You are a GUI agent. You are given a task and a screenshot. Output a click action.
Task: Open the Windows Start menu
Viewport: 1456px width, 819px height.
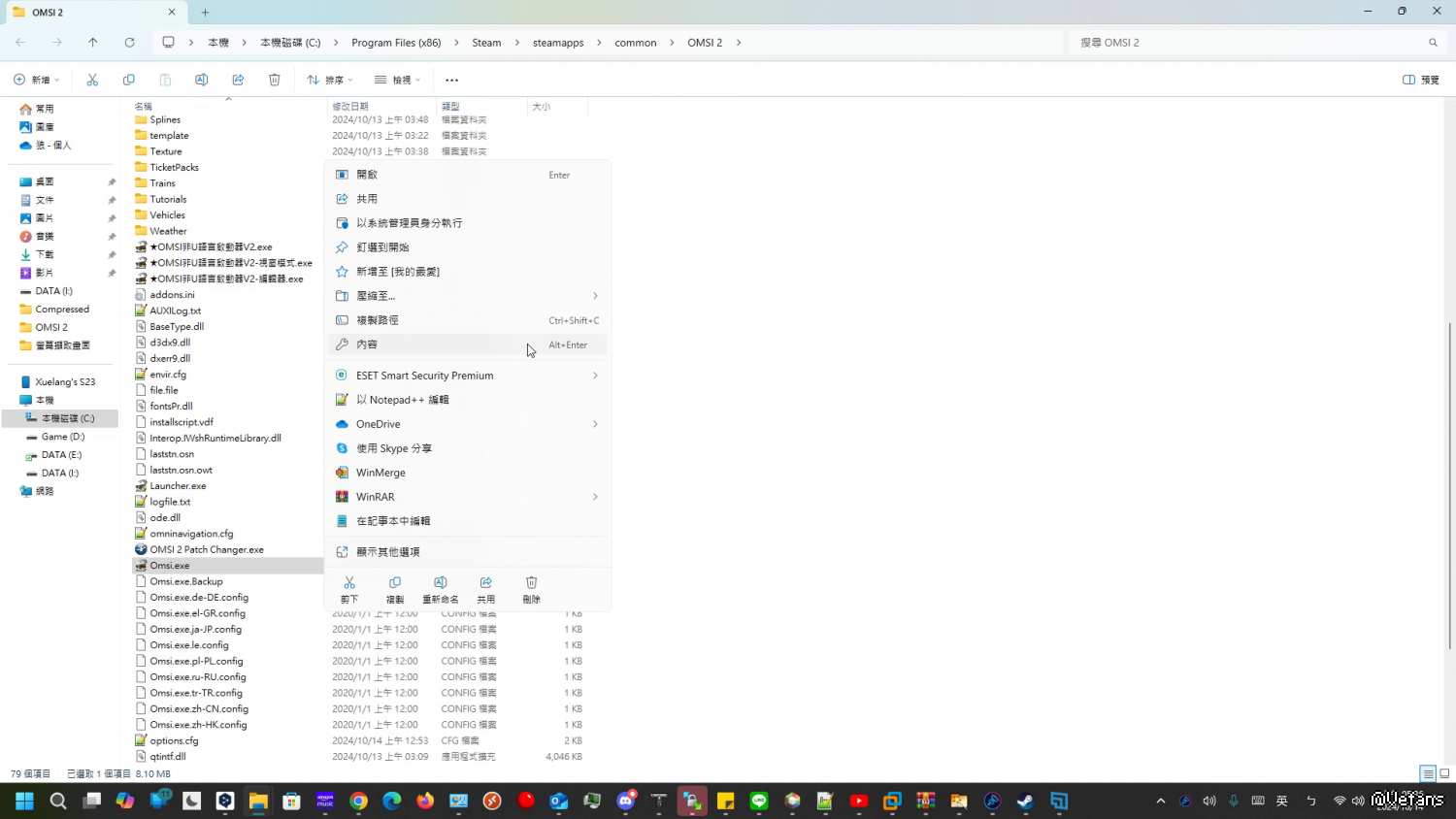24,801
